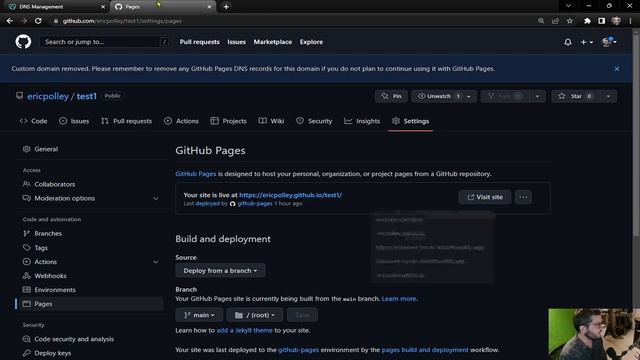Open browser side panel icon
This screenshot has height=360, width=640.
601,21
